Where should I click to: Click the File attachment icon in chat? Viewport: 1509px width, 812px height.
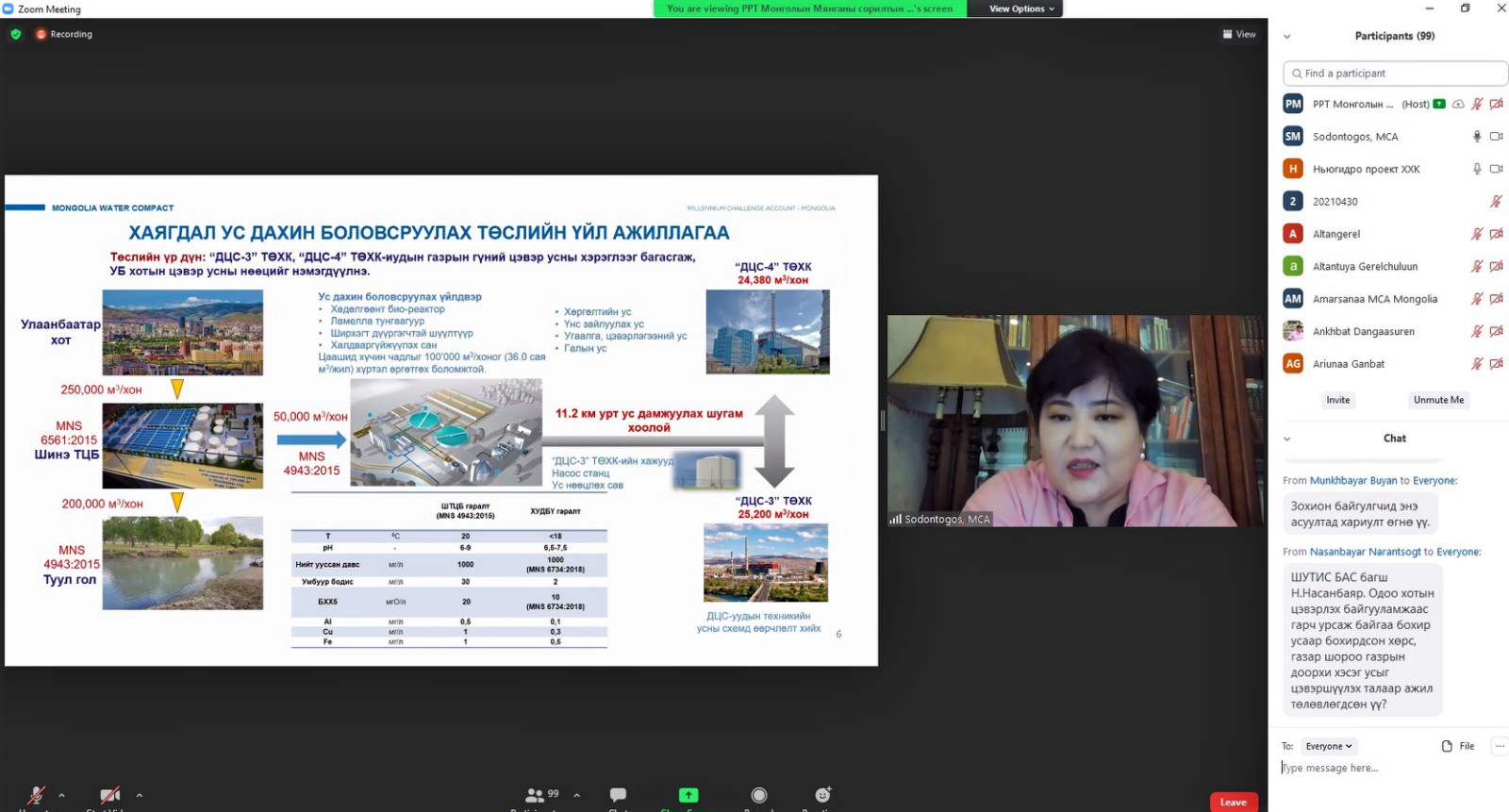[x=1457, y=746]
